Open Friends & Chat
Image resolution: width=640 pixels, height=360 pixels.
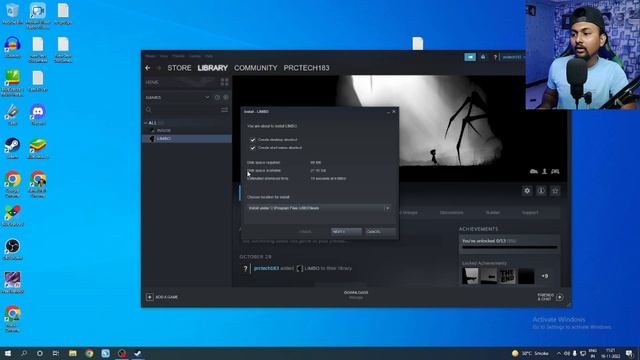[x=551, y=297]
